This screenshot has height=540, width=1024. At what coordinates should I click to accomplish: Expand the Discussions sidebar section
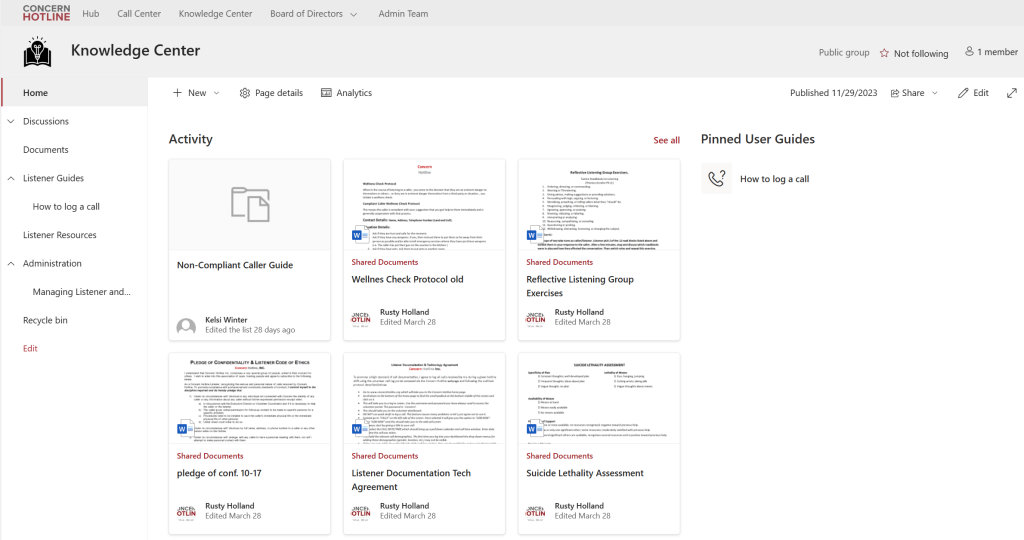point(11,121)
